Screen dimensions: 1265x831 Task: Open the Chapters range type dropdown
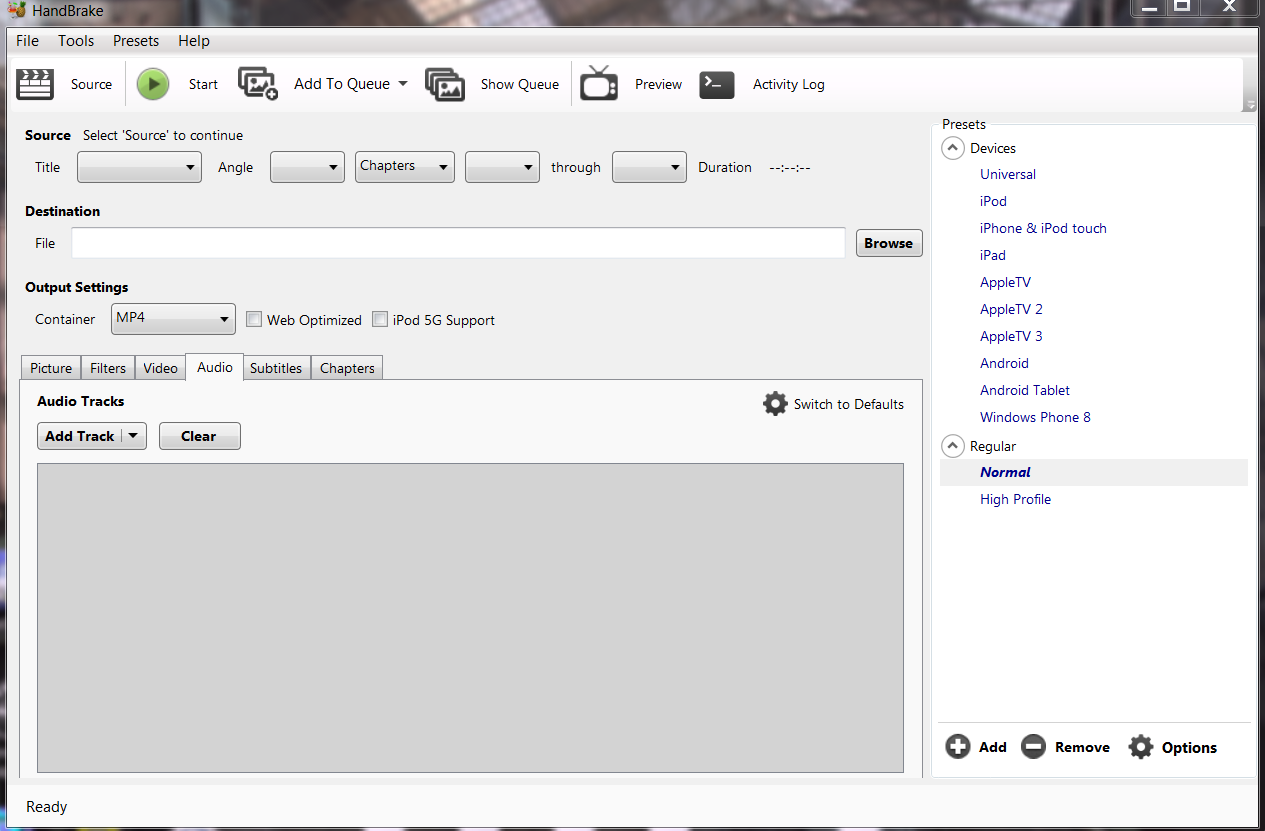point(405,167)
